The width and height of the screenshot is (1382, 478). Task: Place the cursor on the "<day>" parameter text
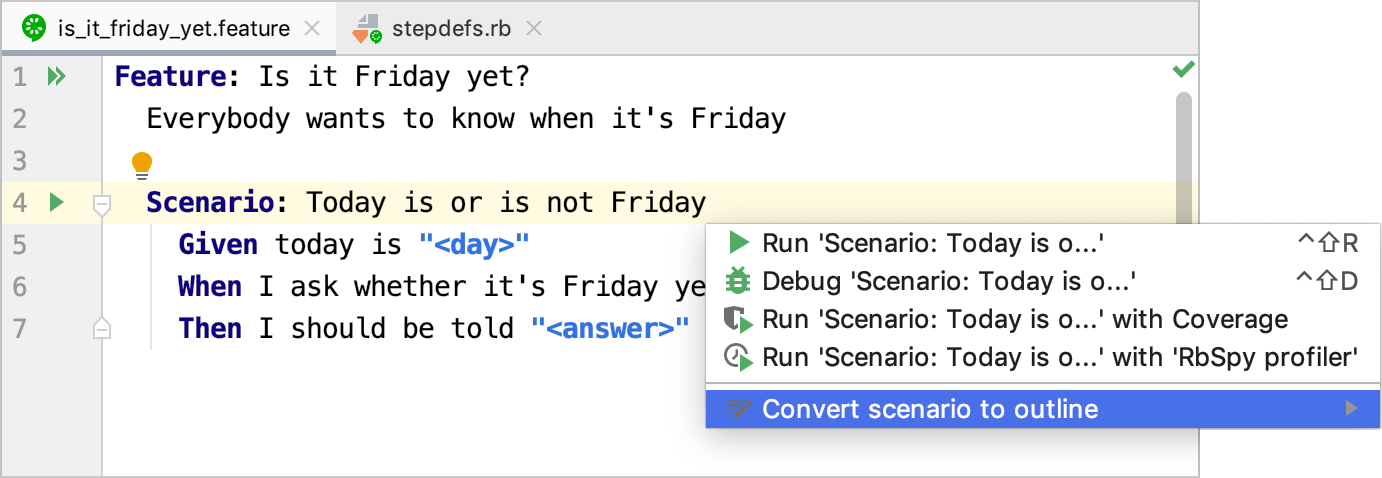click(473, 245)
